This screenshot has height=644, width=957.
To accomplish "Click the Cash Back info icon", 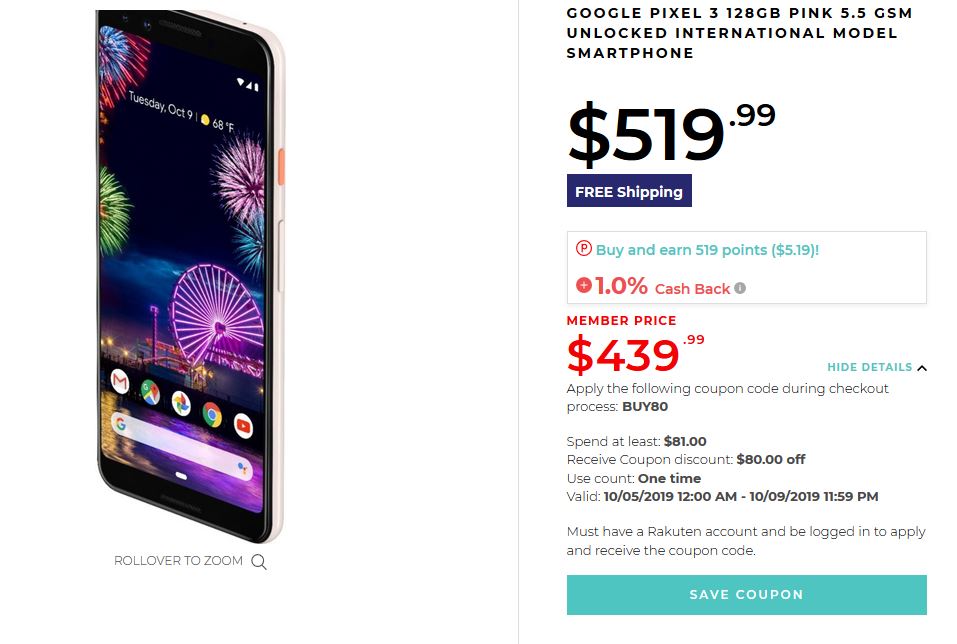I will [x=740, y=288].
